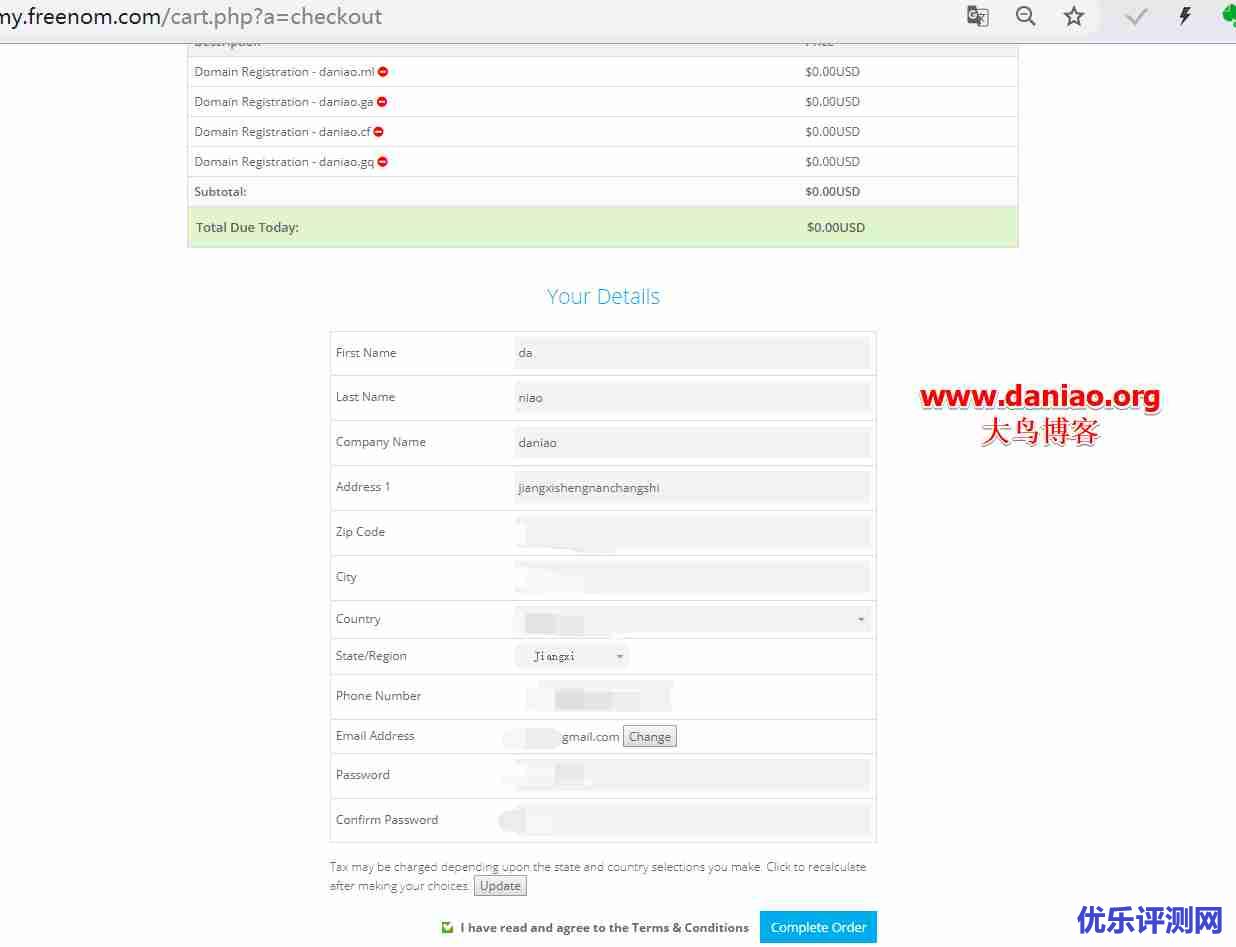Click Complete Order
1236x947 pixels.
click(818, 927)
